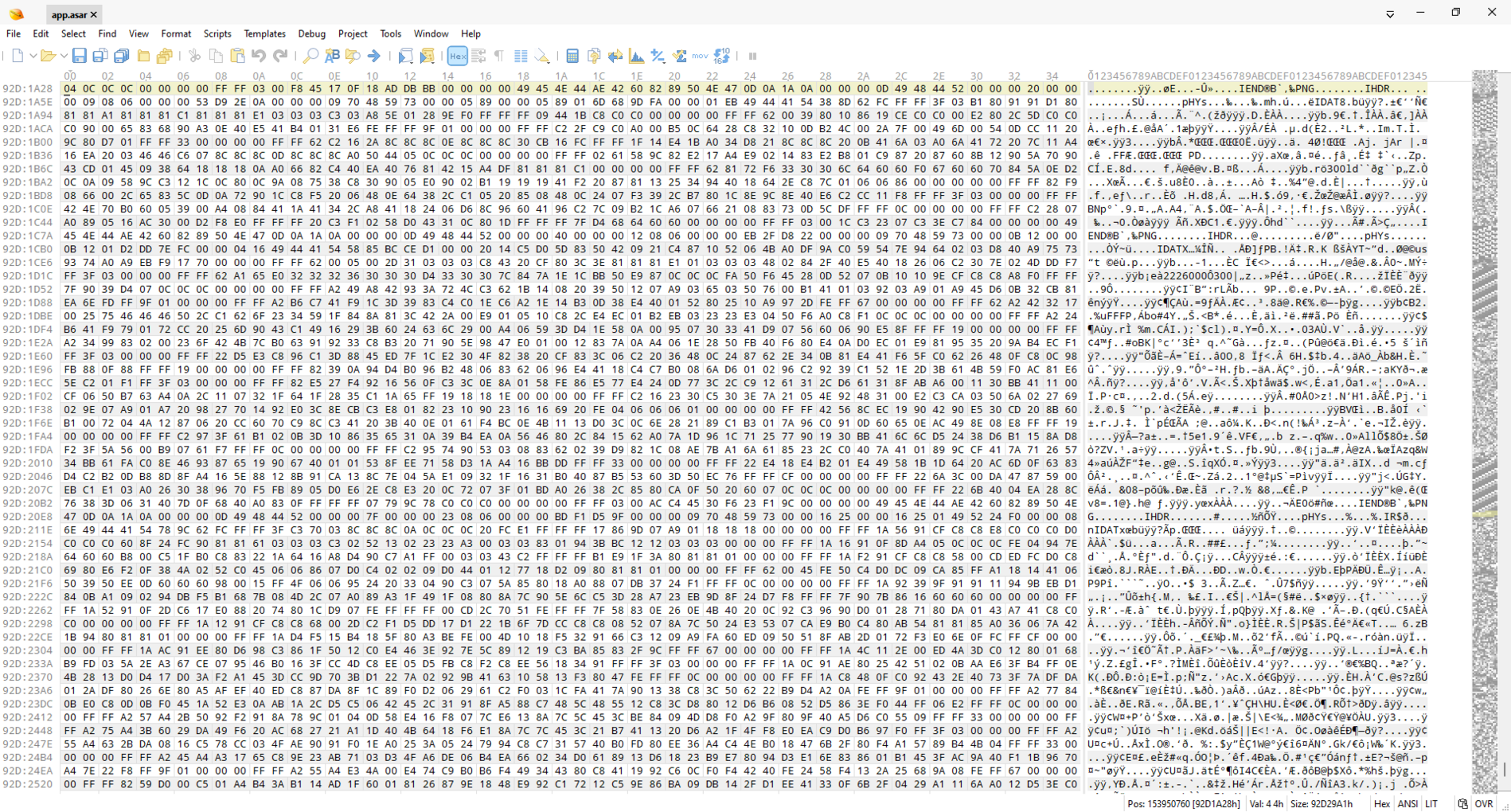
Task: Click the Copy icon
Action: pyautogui.click(x=216, y=56)
